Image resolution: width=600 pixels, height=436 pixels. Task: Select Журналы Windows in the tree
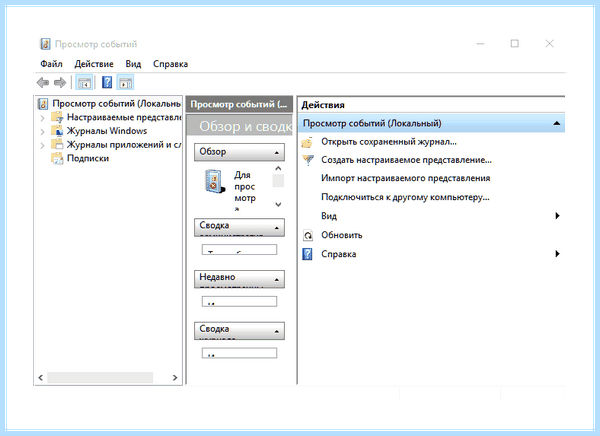point(107,131)
